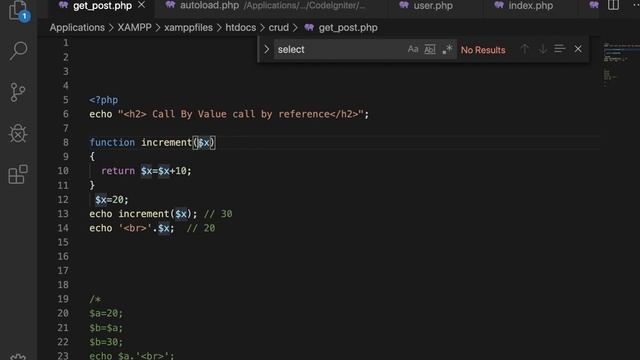Click the 'return' keyword on line 10

click(x=118, y=171)
